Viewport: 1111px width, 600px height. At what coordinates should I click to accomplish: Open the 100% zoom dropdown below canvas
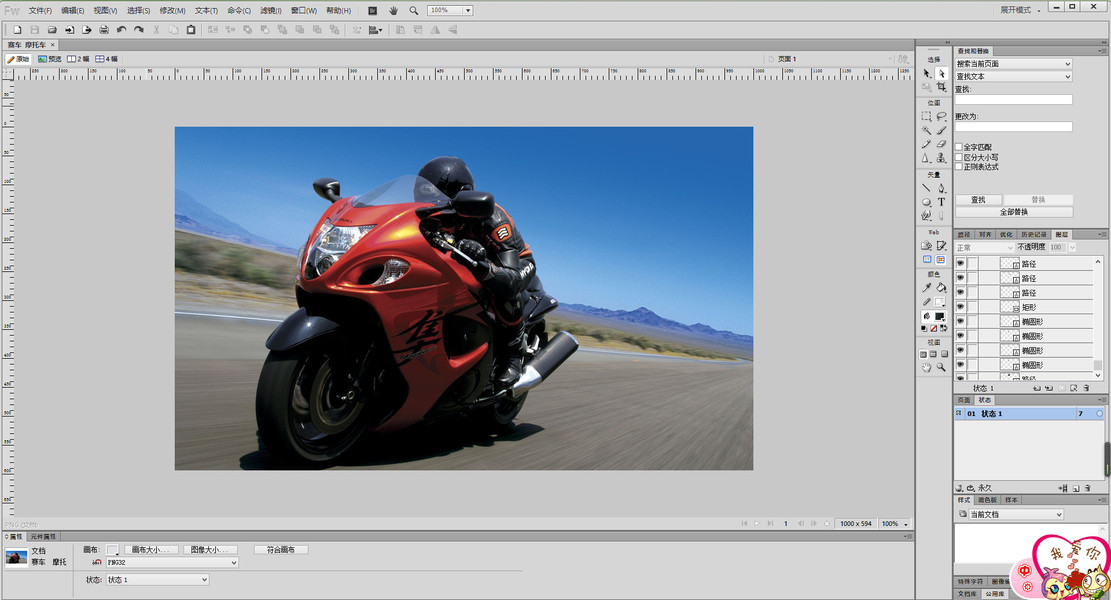pyautogui.click(x=894, y=523)
